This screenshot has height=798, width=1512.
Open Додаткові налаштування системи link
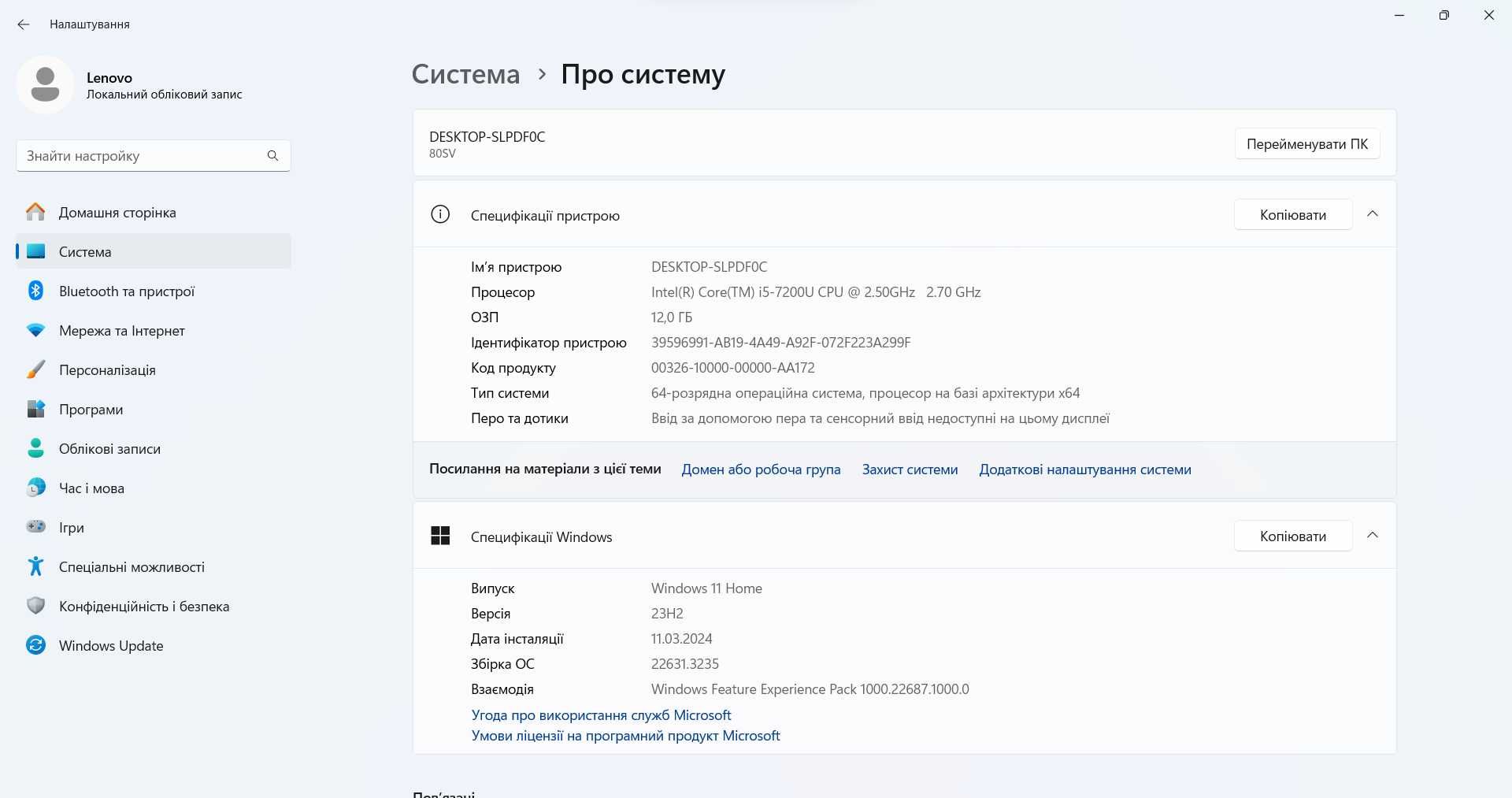[1085, 469]
